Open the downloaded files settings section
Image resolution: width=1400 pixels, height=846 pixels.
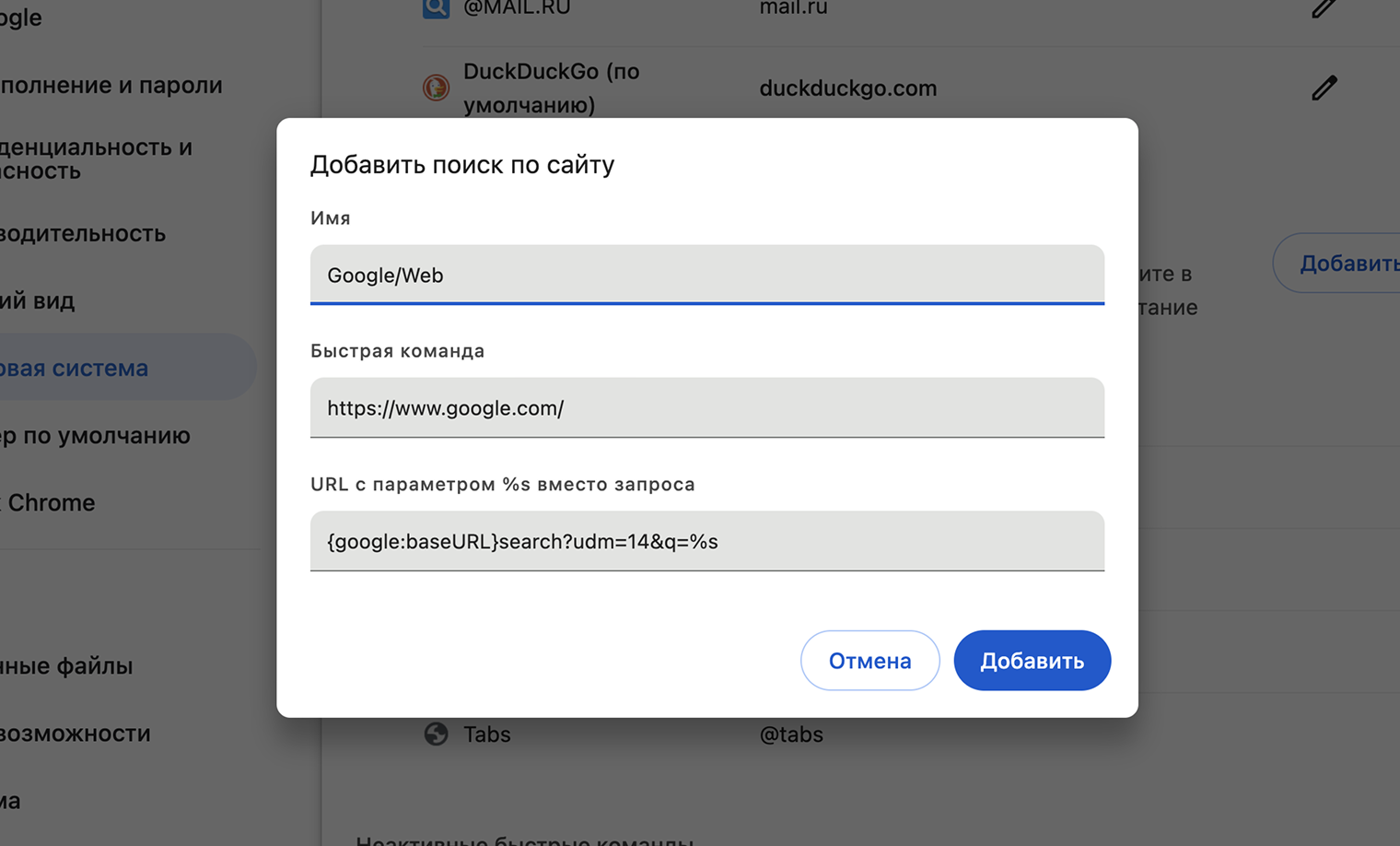[x=66, y=665]
